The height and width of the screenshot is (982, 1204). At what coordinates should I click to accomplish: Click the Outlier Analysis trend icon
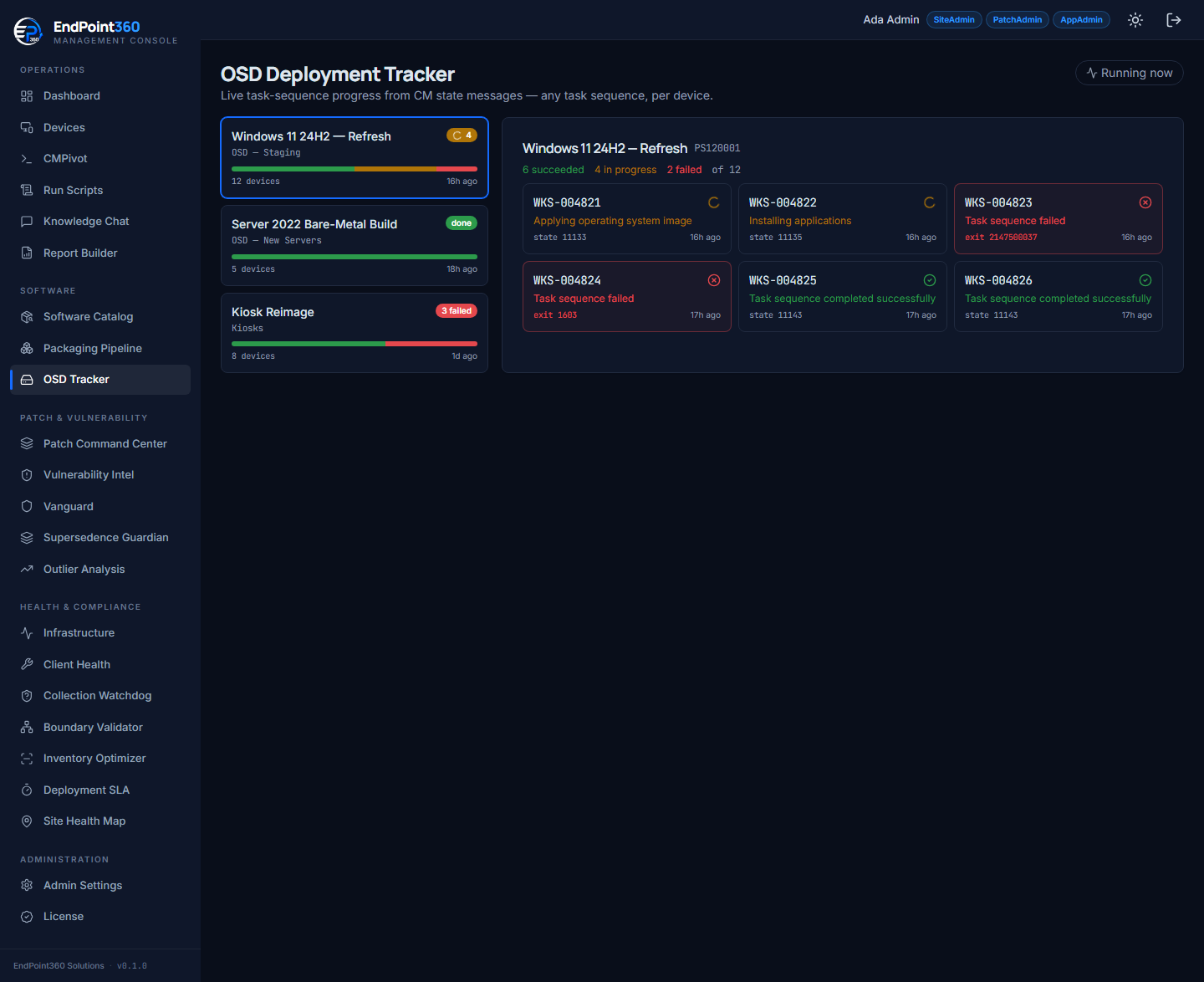coord(27,569)
